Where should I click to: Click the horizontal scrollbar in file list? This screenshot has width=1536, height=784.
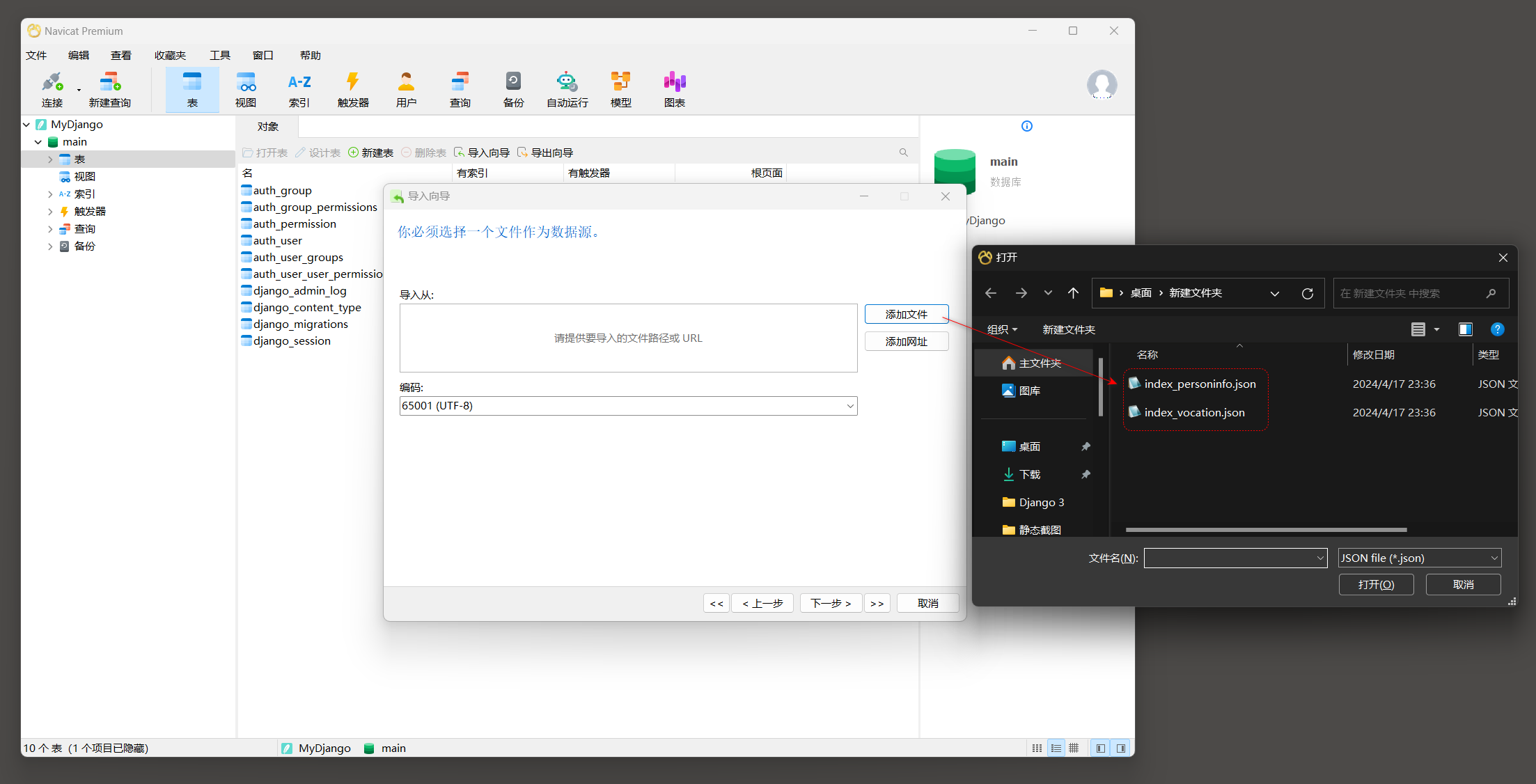point(1265,530)
